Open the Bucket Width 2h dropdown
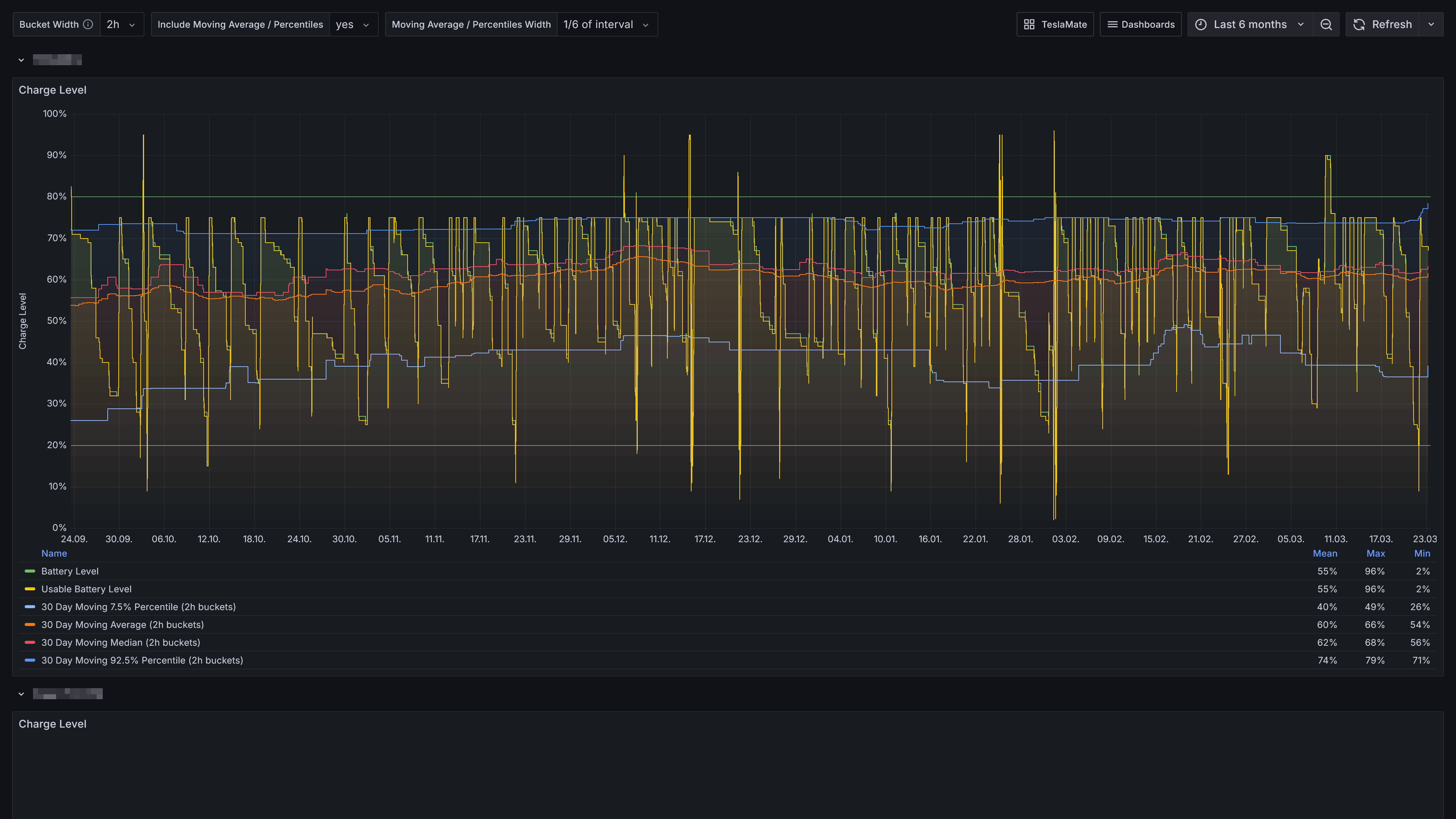This screenshot has width=1456, height=819. coord(121,24)
